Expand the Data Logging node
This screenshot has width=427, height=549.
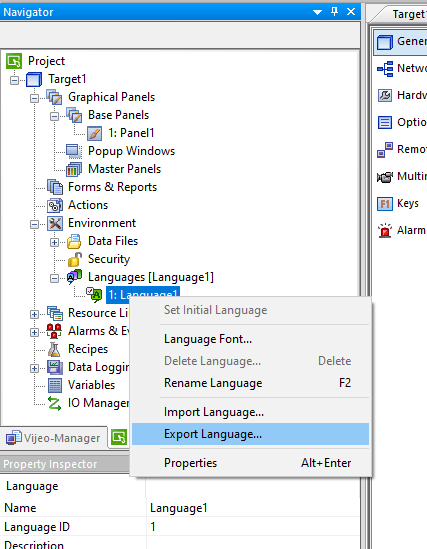coord(34,368)
